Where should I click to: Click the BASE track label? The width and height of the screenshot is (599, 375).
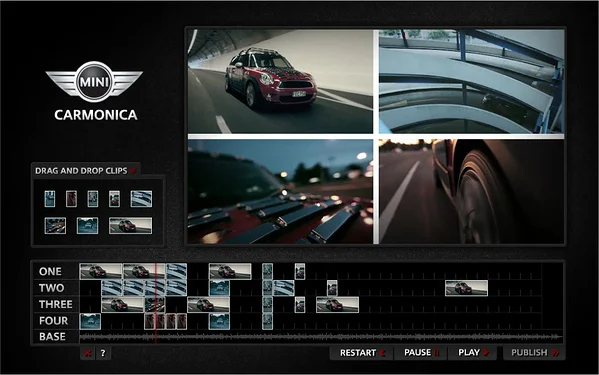pos(52,337)
